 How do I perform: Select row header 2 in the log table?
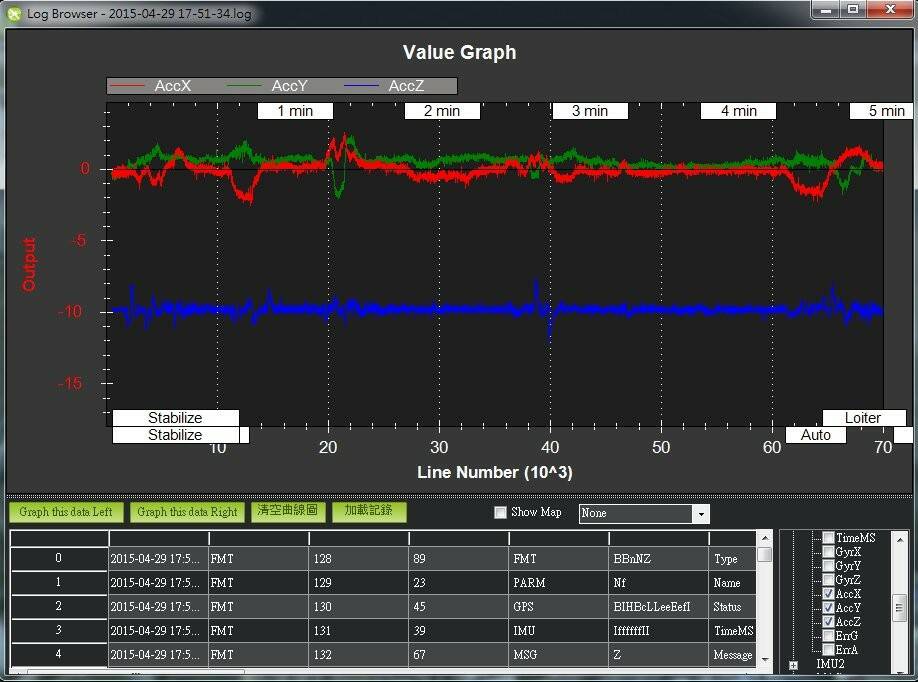click(x=59, y=606)
